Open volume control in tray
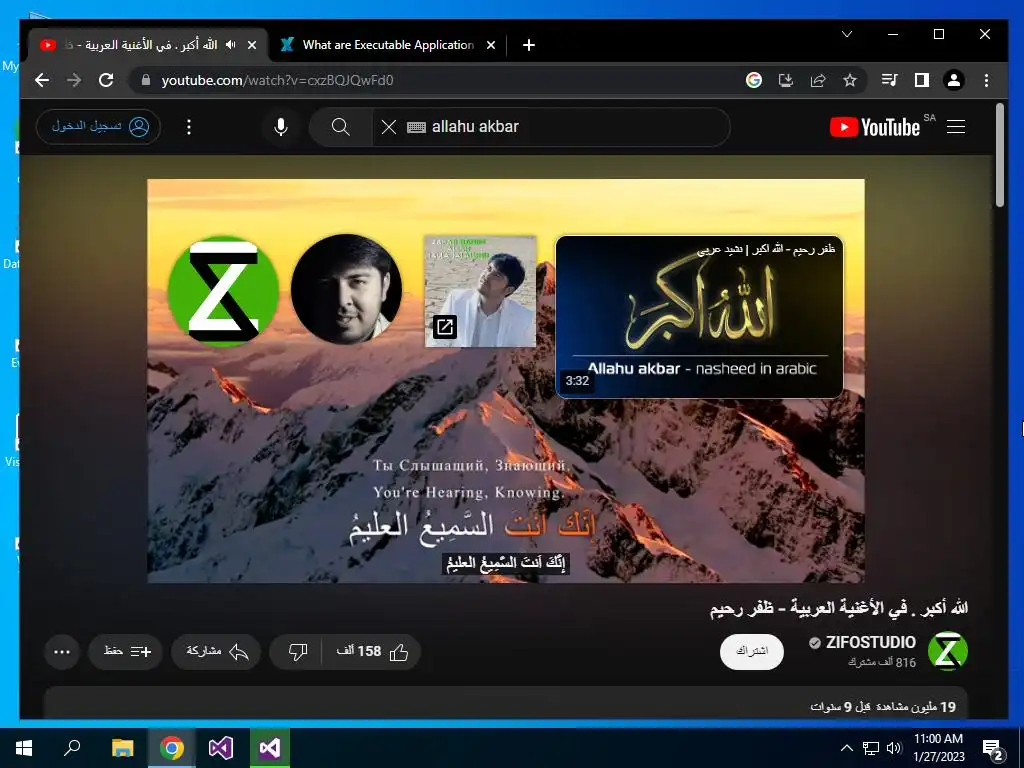The width and height of the screenshot is (1024, 768). pos(894,748)
